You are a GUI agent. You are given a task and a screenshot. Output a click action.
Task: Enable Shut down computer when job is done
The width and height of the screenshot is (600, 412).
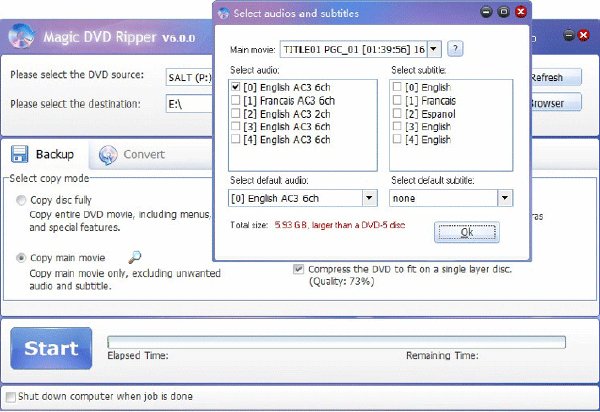pyautogui.click(x=11, y=396)
